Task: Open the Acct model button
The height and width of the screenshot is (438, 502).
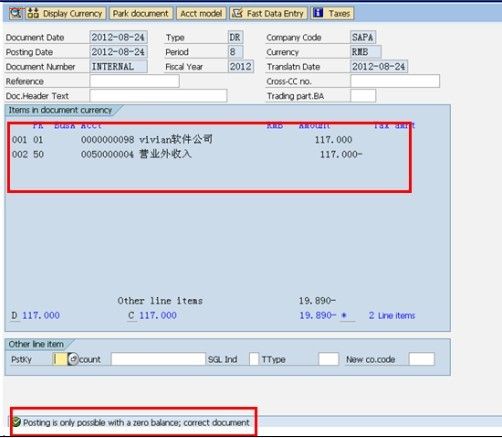Action: [x=201, y=14]
